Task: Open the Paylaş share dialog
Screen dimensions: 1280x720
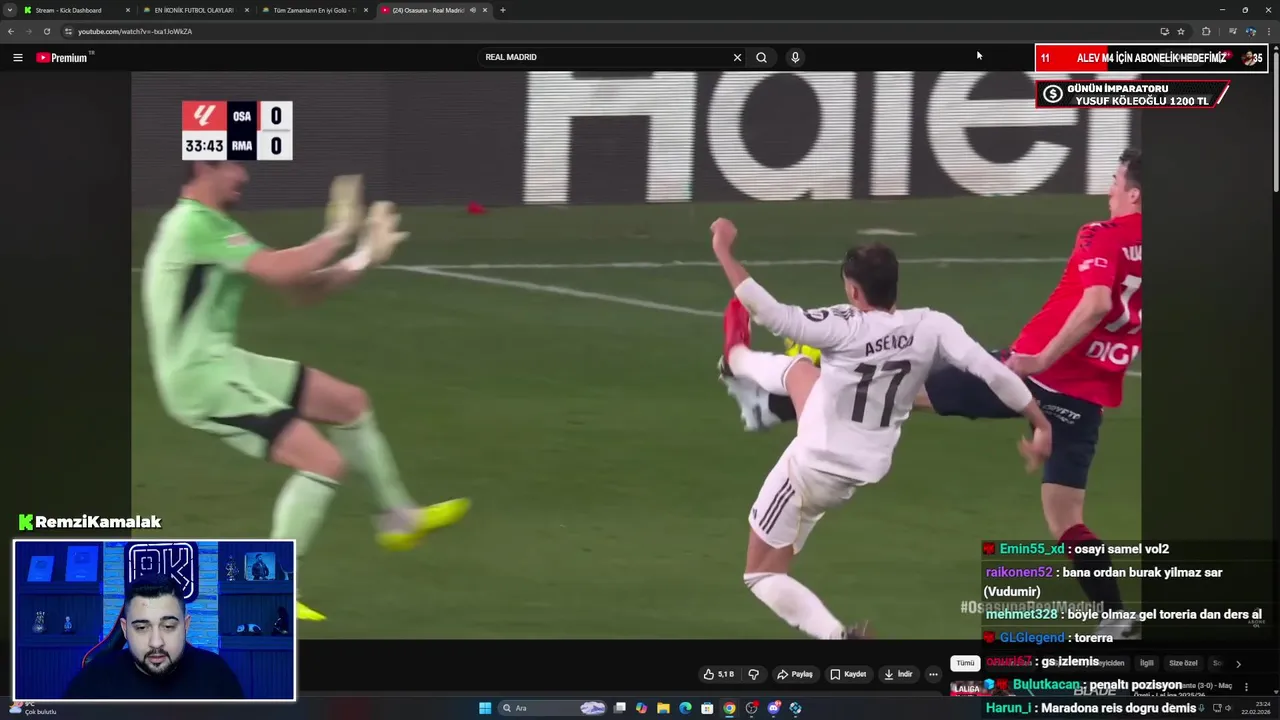Action: (x=795, y=674)
